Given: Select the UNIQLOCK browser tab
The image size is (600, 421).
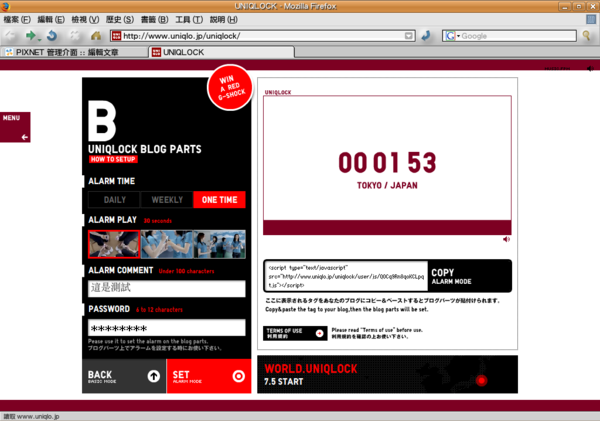Looking at the screenshot, I should [x=222, y=52].
